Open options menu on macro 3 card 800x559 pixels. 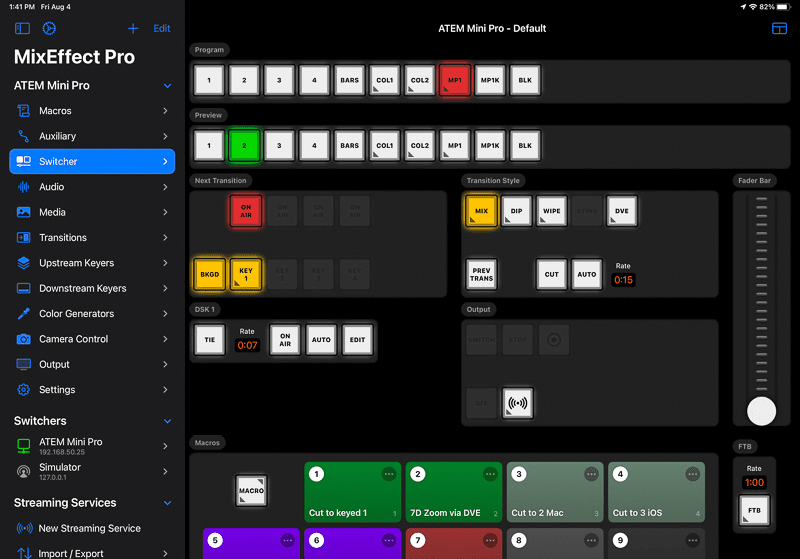[x=591, y=474]
